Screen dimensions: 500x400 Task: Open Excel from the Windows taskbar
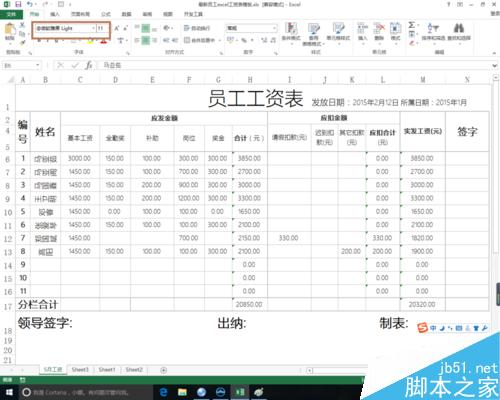click(240, 392)
